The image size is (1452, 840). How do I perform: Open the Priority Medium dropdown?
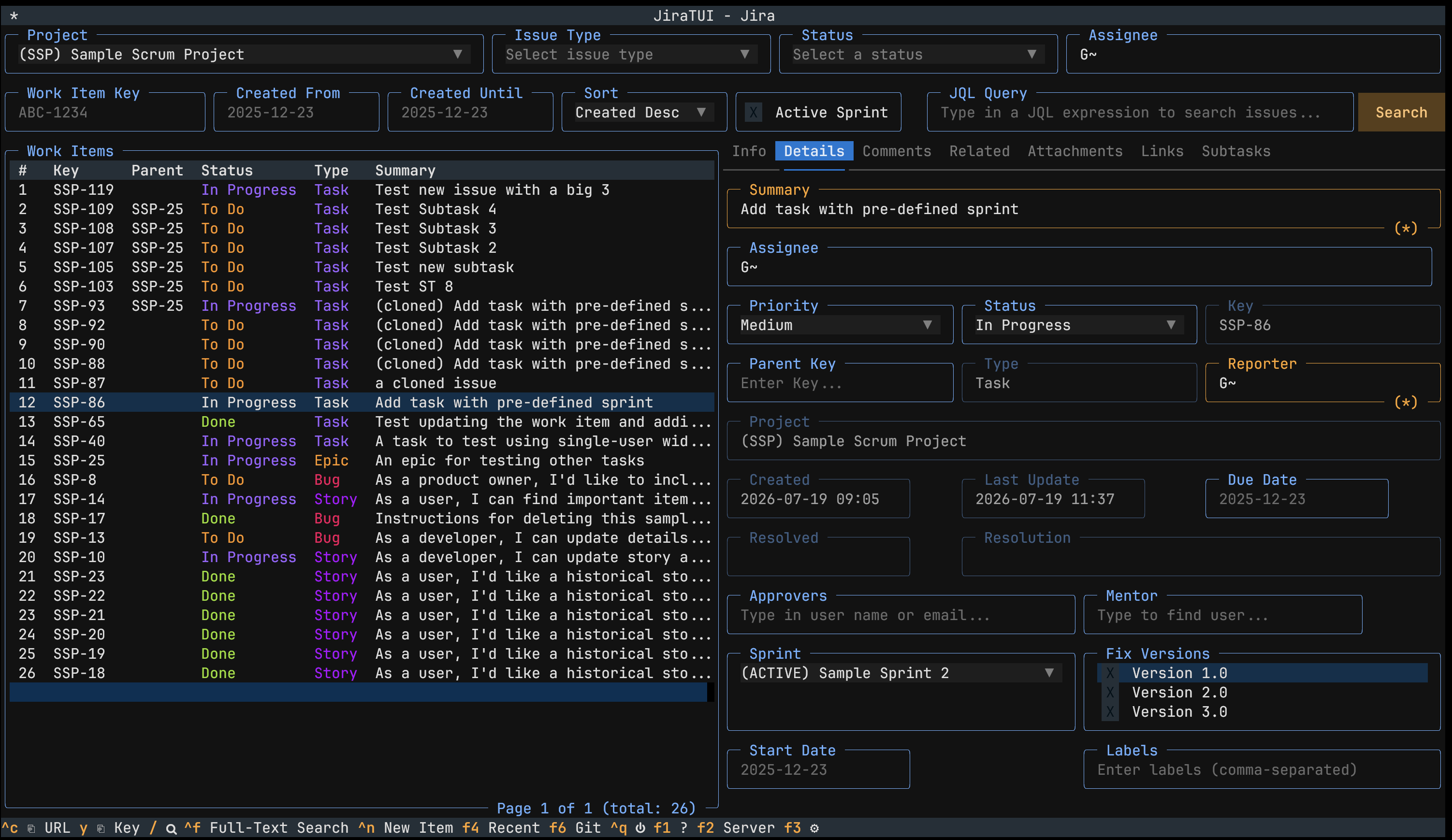(x=840, y=325)
